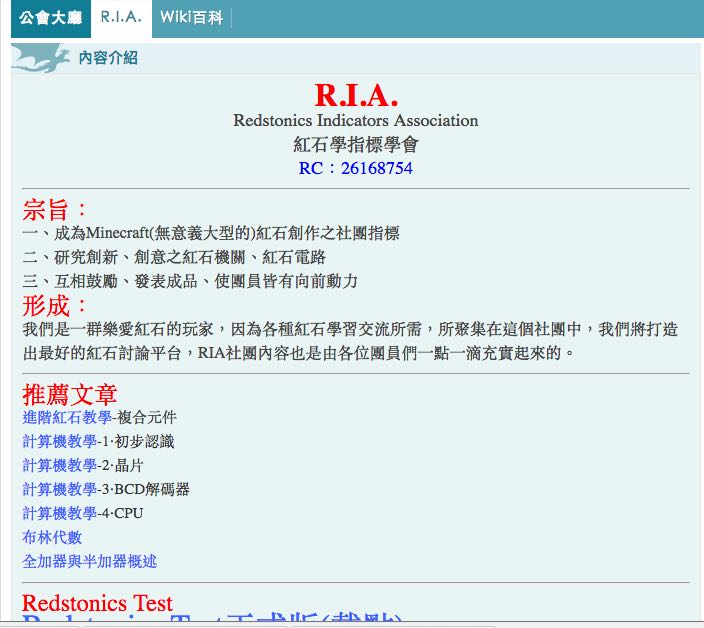Click the red Redstonics Test heading
This screenshot has height=628, width=704.
click(x=97, y=603)
